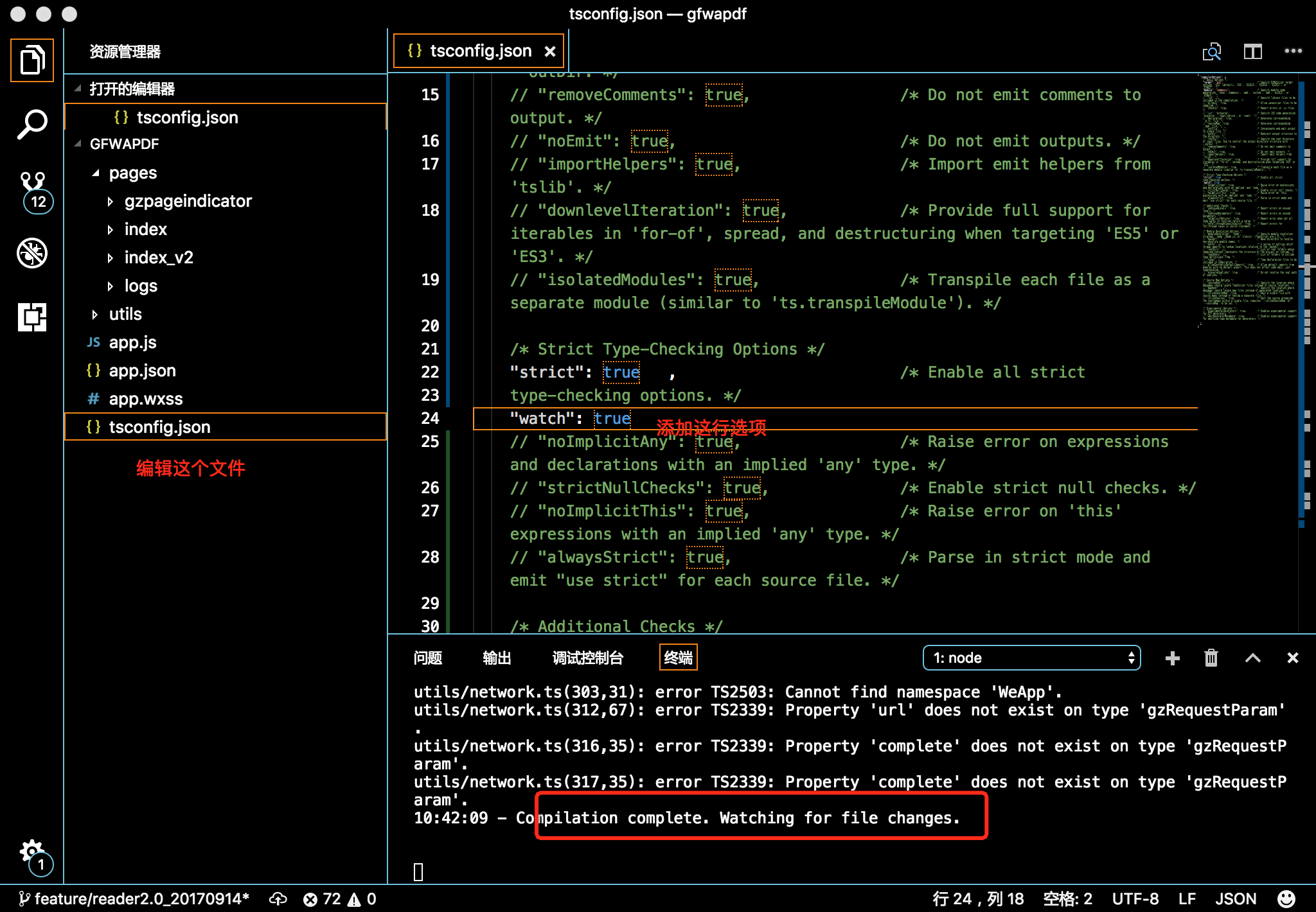This screenshot has width=1316, height=912.
Task: Open the Search view in activity bar
Action: (32, 124)
